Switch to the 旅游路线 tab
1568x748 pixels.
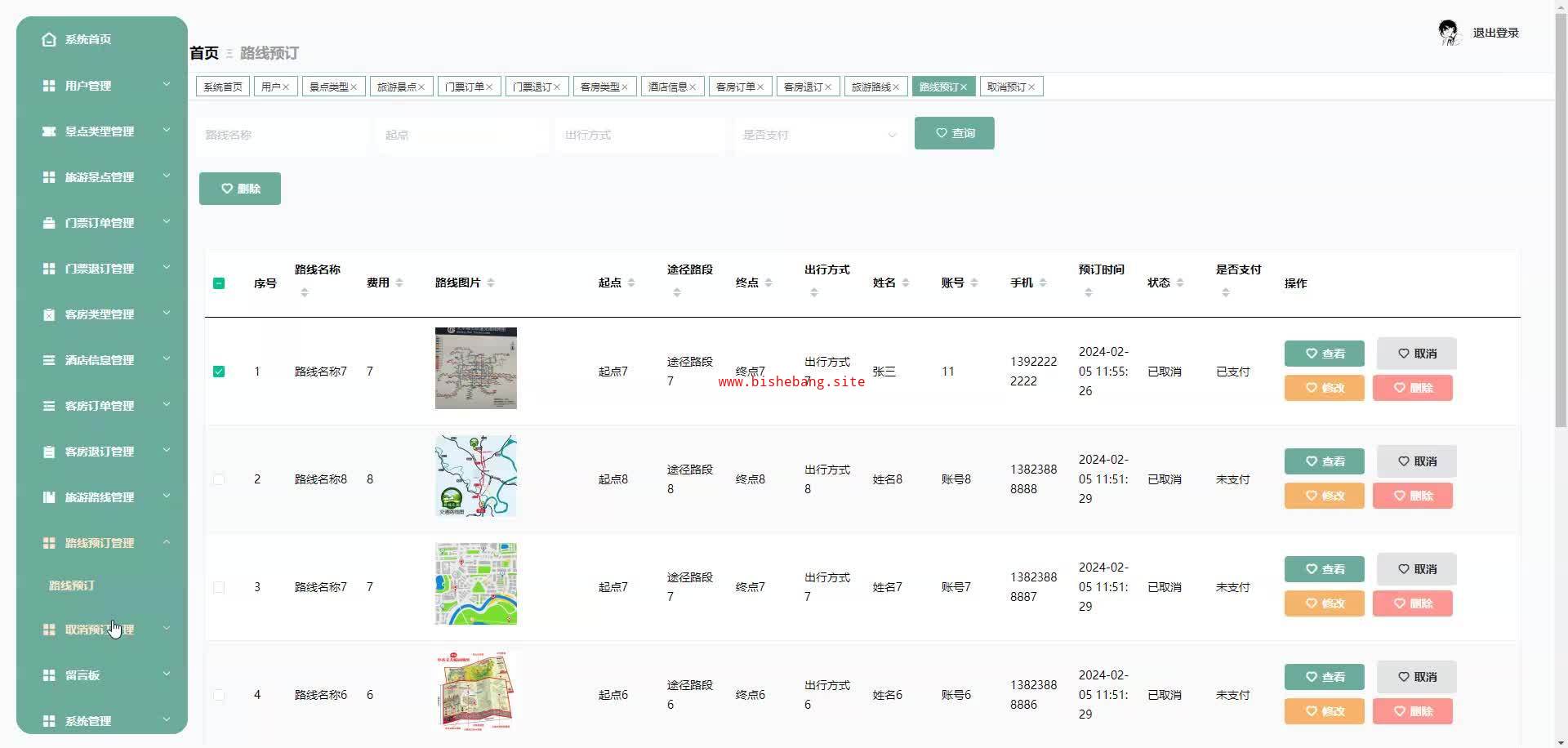coord(870,87)
